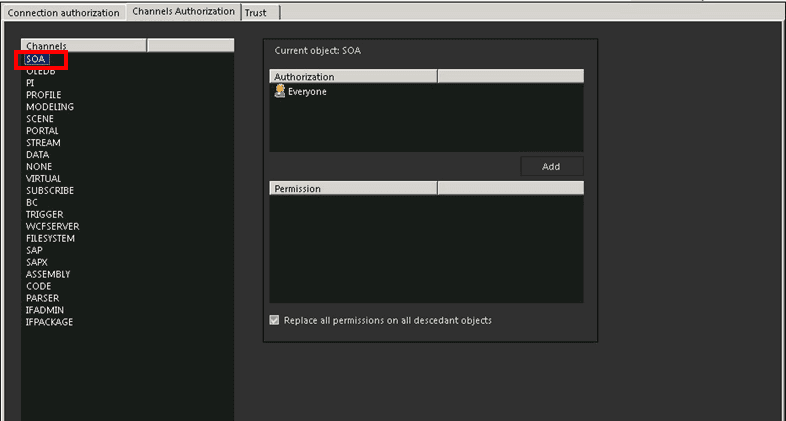Select the PI channel
This screenshot has height=421, width=786.
coord(30,83)
